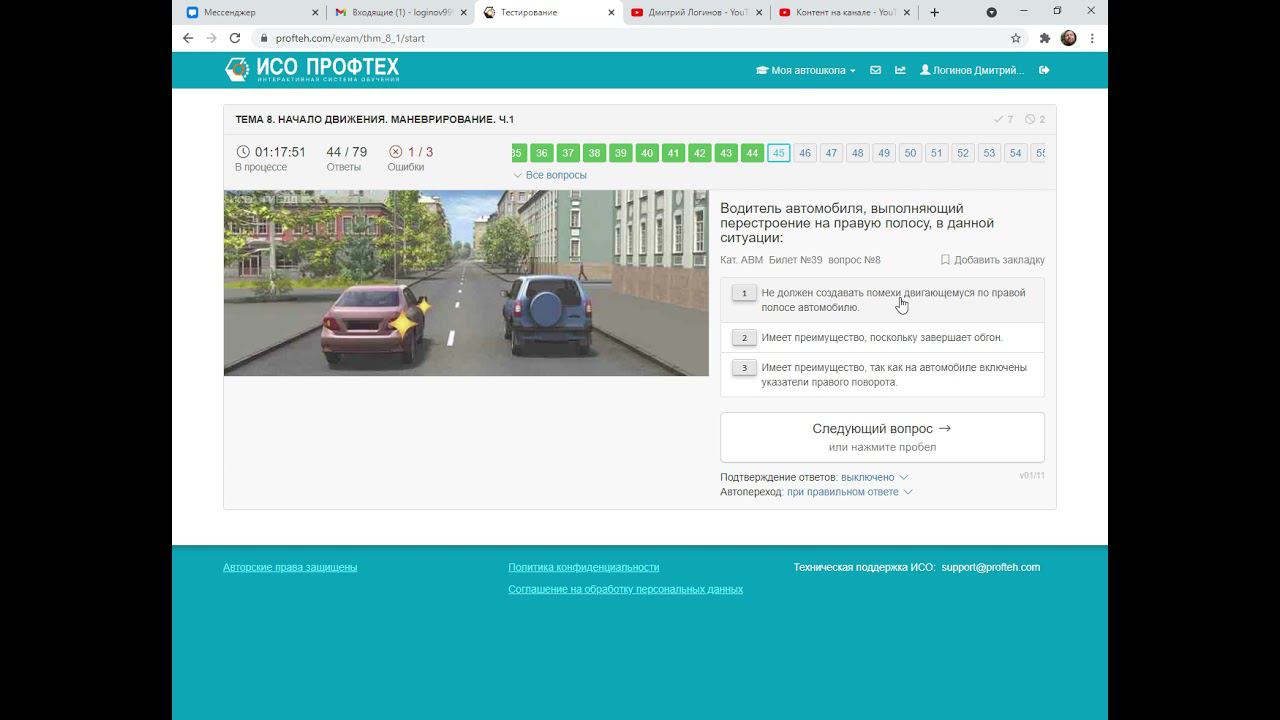The height and width of the screenshot is (720, 1280).
Task: Add bookmark with Добавить закладку
Action: [x=992, y=260]
